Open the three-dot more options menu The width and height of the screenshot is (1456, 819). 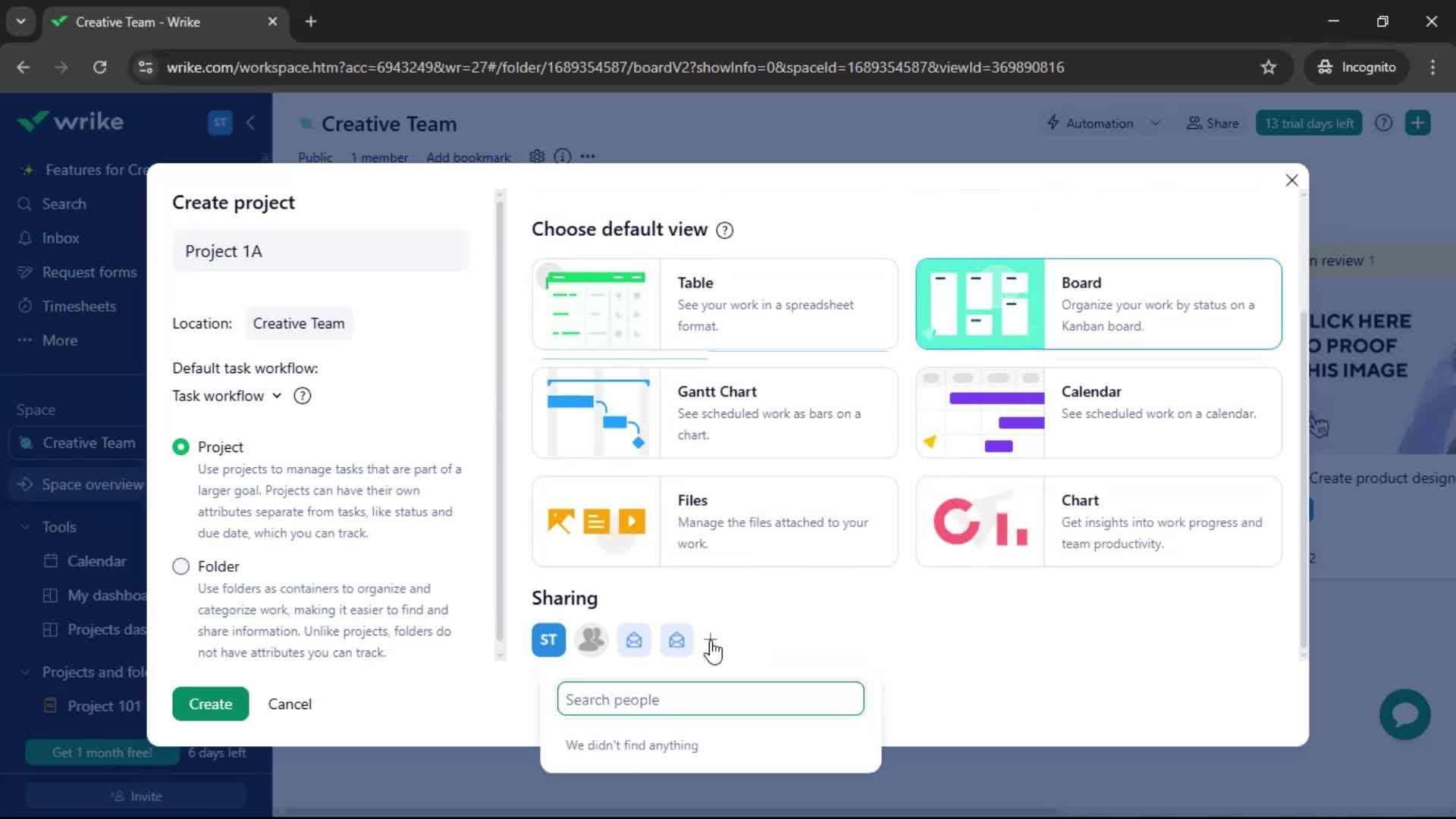click(x=588, y=156)
